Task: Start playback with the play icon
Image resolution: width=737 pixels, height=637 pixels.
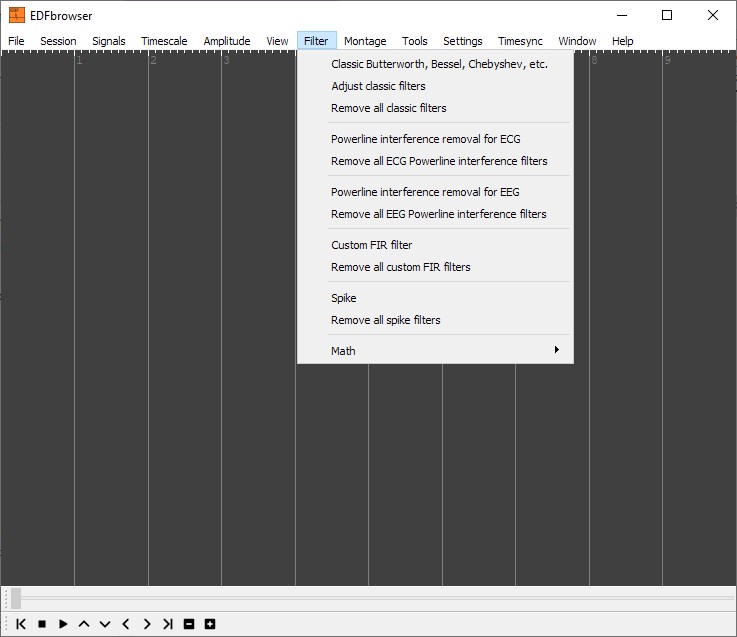Action: click(63, 624)
